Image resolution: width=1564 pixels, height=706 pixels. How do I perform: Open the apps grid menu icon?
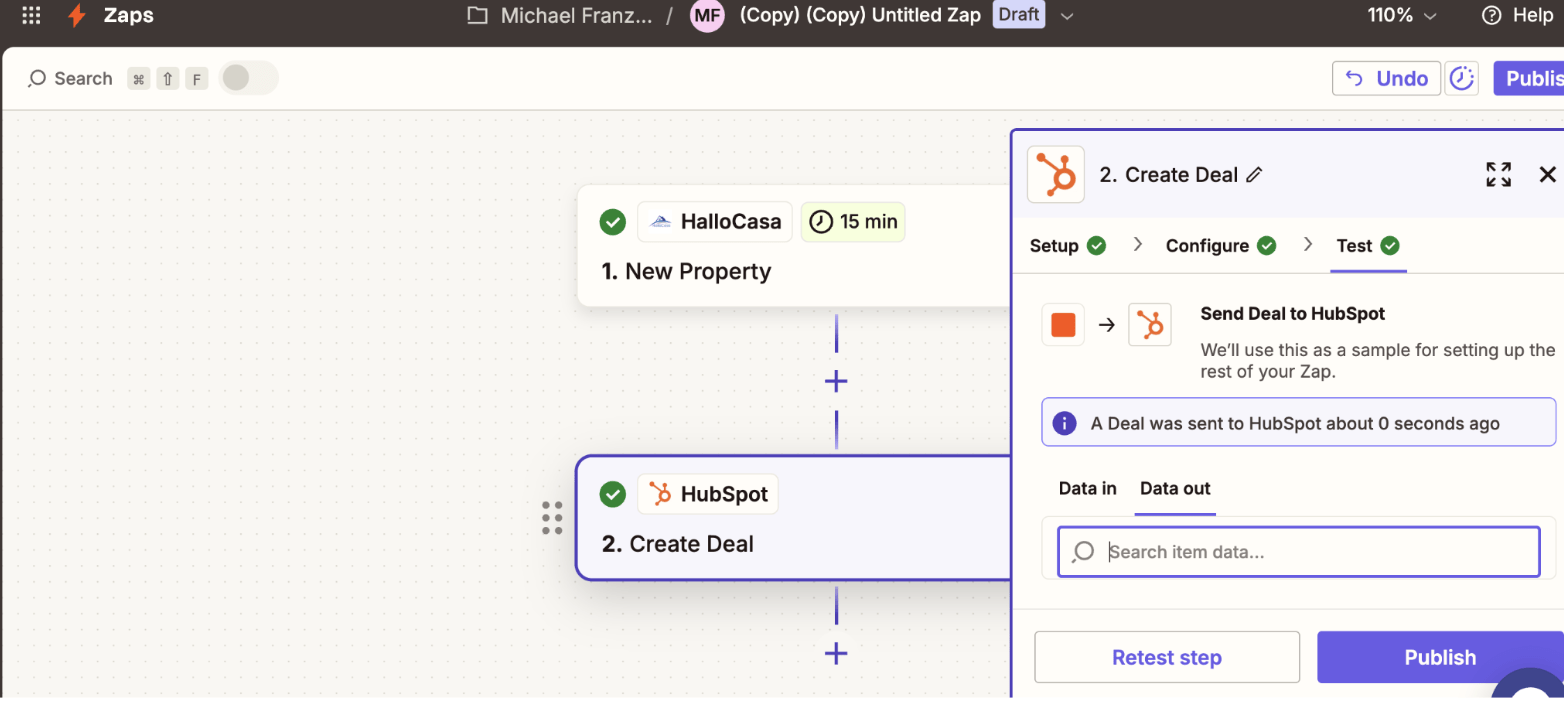(31, 15)
